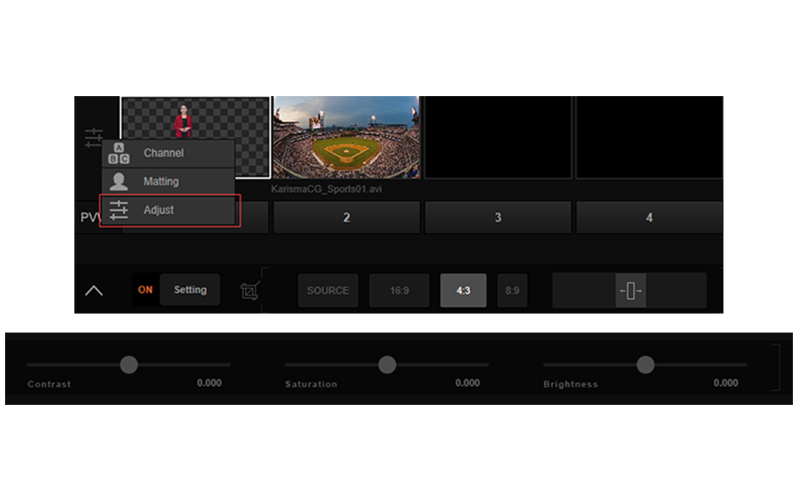The height and width of the screenshot is (500, 800).
Task: Click the adjust sliders icon beside first thumbnail
Action: coord(94,138)
